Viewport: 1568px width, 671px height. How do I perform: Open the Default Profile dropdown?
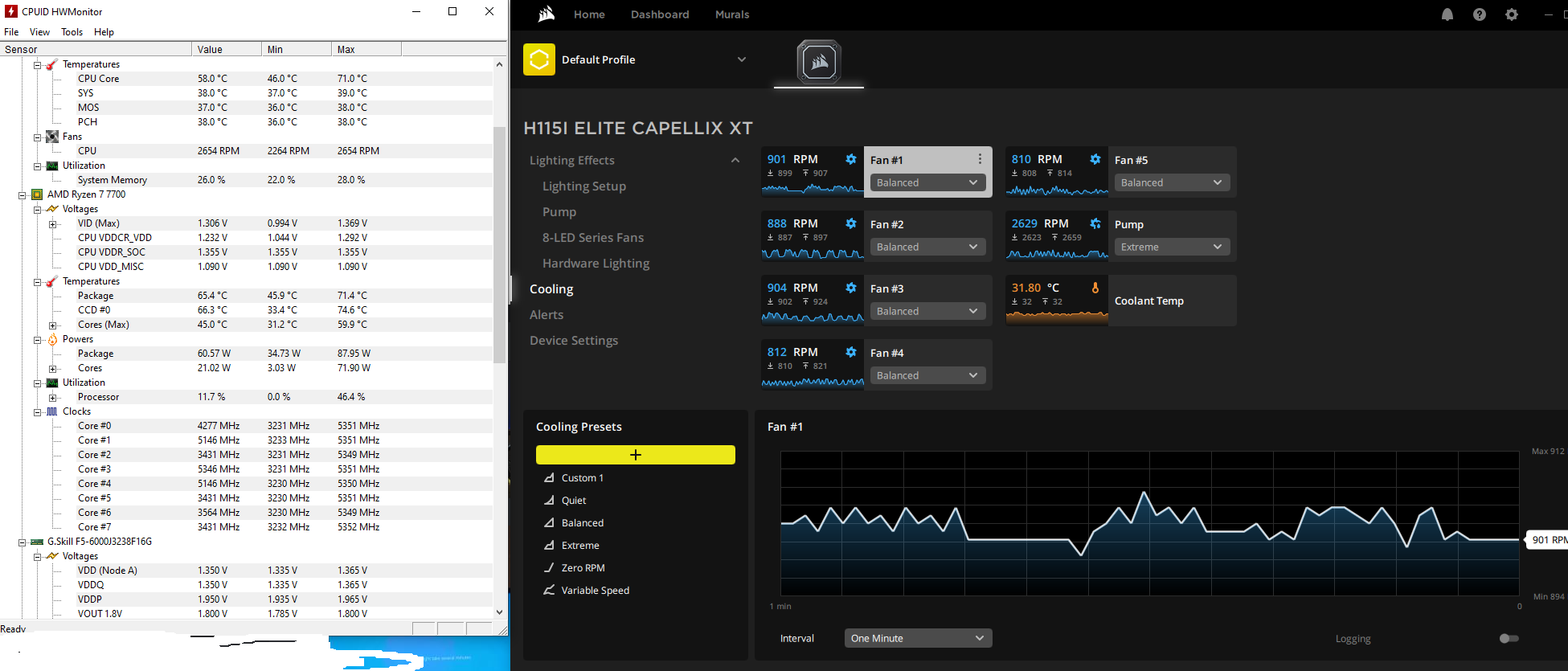tap(741, 59)
